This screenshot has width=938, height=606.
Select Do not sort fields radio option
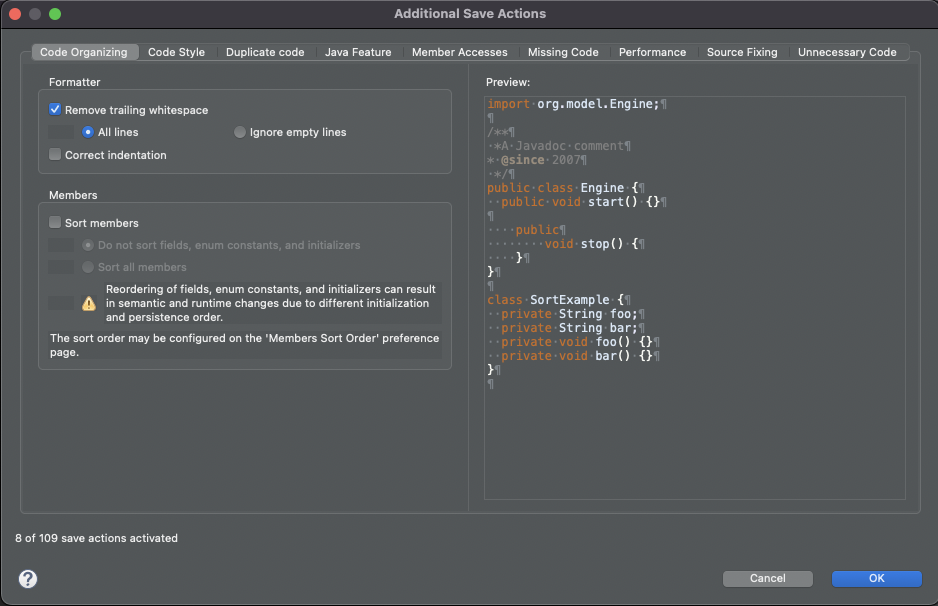point(88,245)
